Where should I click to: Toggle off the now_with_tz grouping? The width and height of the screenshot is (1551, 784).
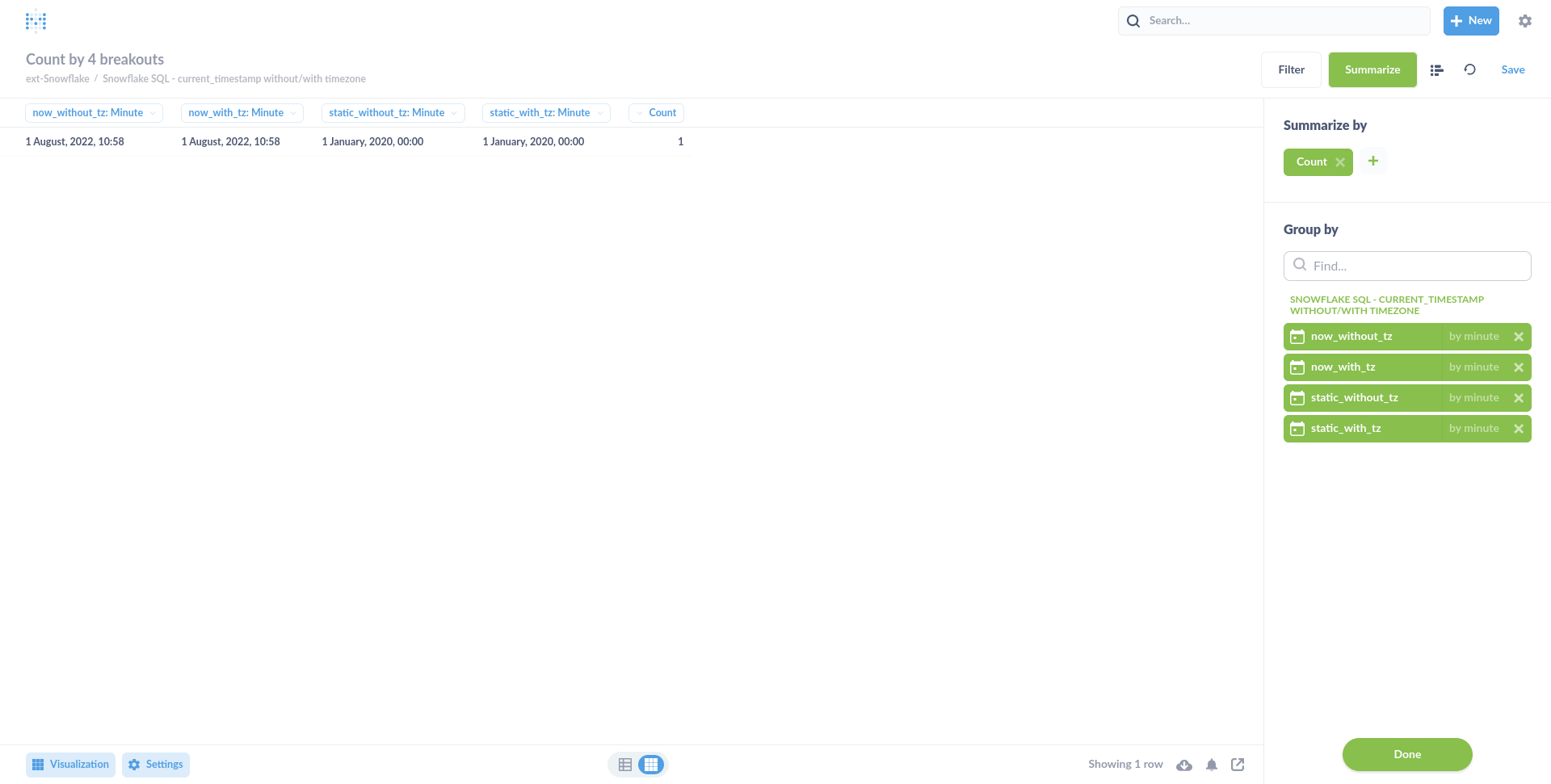pyautogui.click(x=1519, y=367)
